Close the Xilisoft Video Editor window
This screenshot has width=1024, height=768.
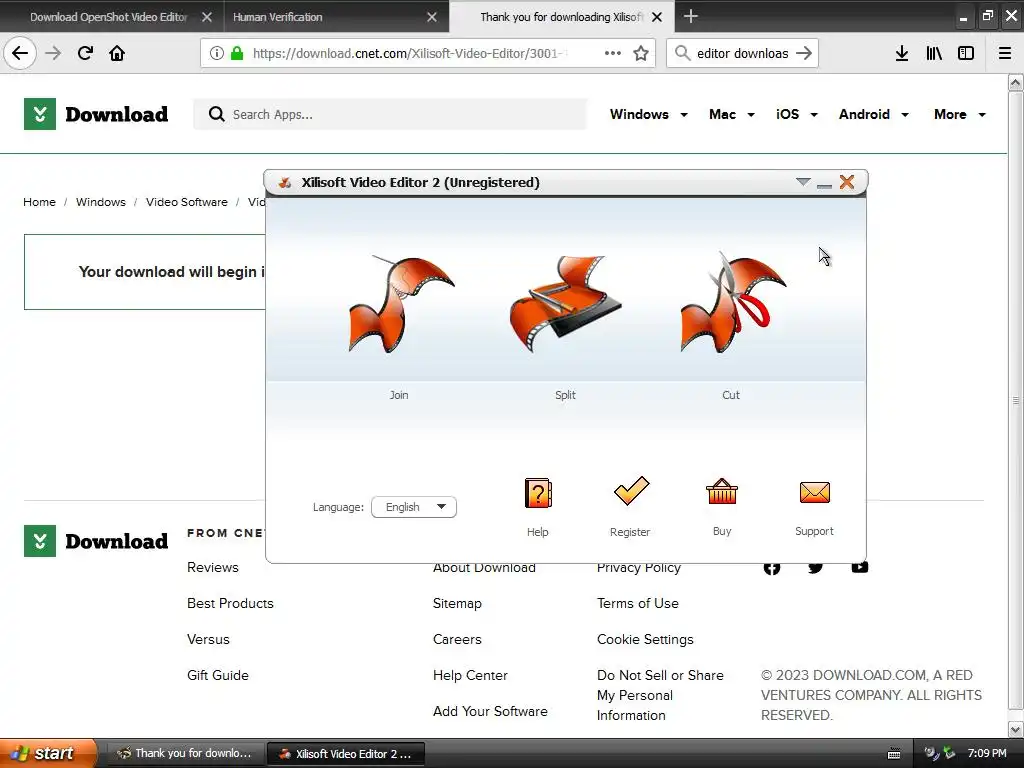pos(847,182)
